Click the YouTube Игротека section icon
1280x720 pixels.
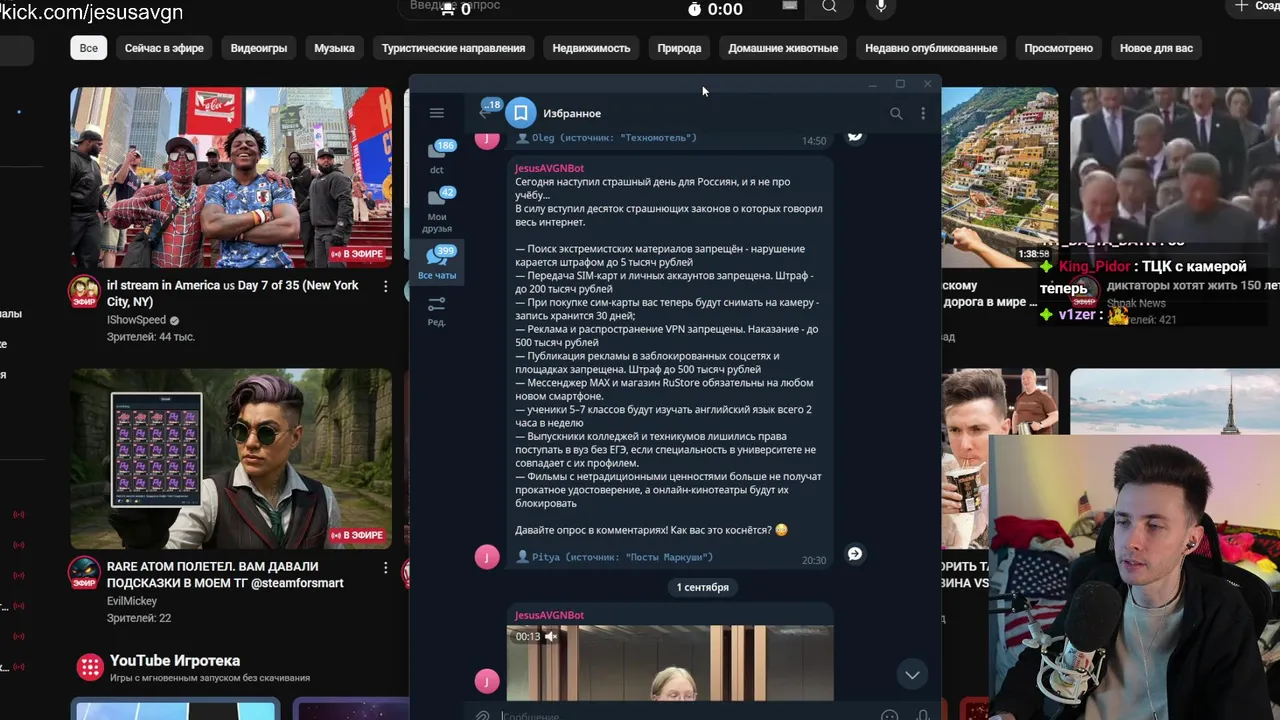pyautogui.click(x=90, y=667)
